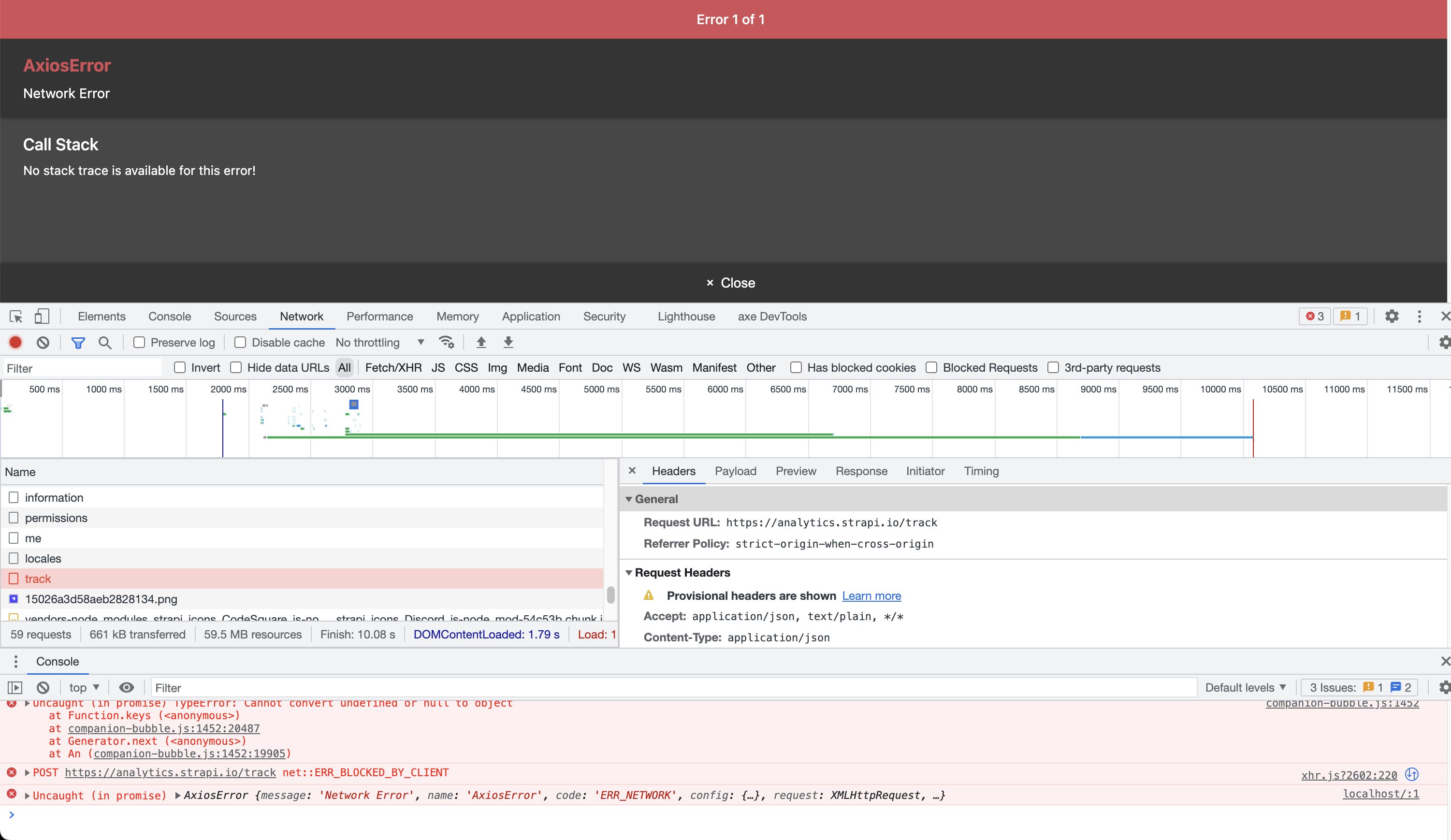Clear the network requests log
Image resolution: width=1451 pixels, height=840 pixels.
coord(43,342)
